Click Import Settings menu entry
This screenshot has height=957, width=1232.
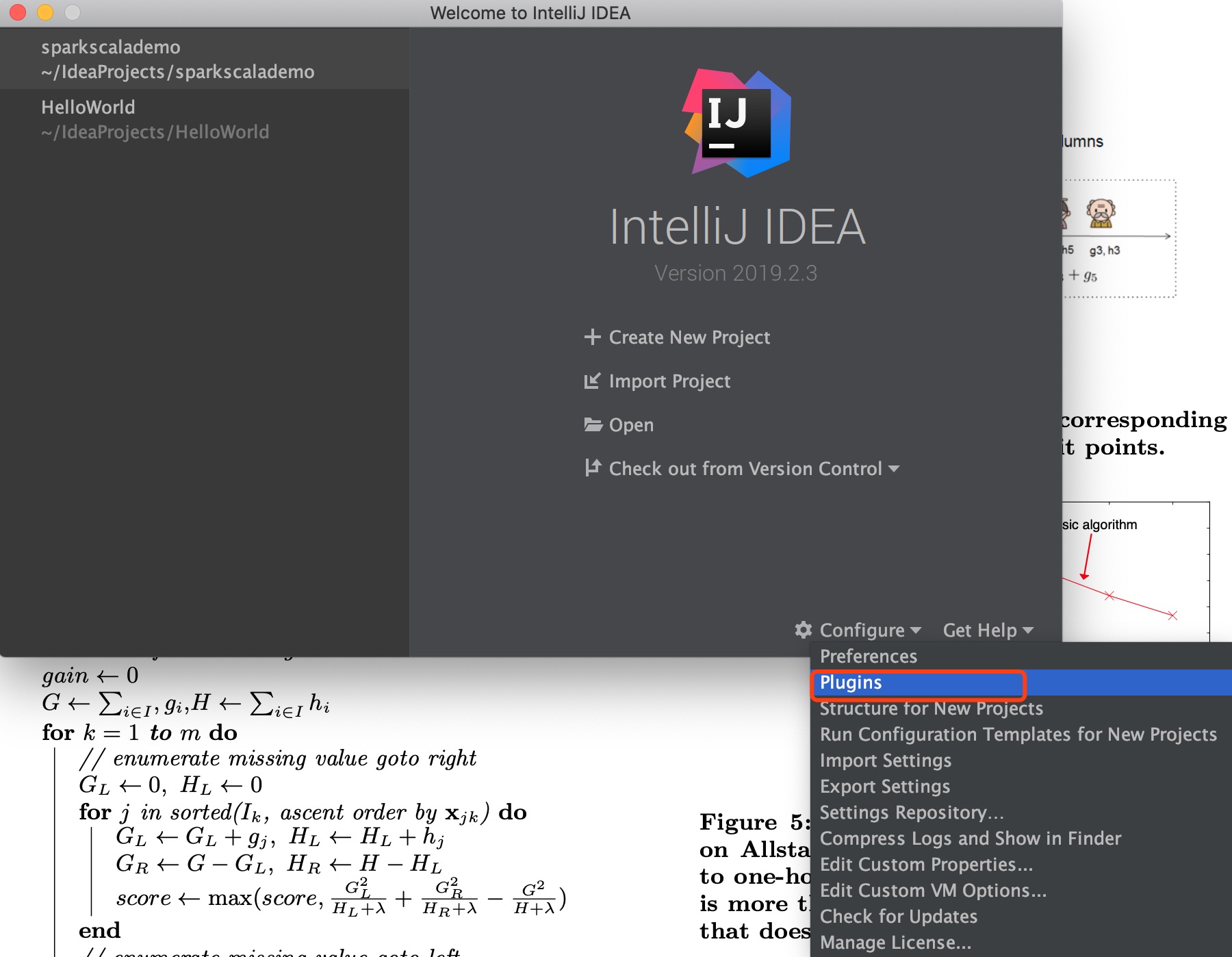(x=885, y=761)
